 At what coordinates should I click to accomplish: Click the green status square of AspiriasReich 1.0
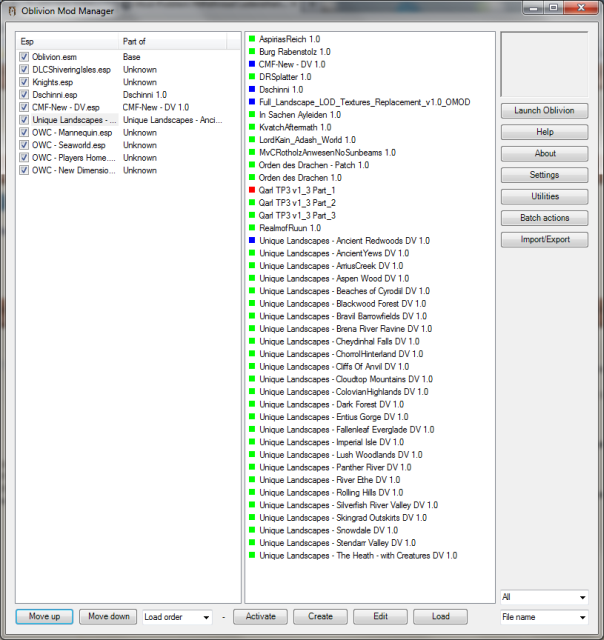(x=252, y=39)
